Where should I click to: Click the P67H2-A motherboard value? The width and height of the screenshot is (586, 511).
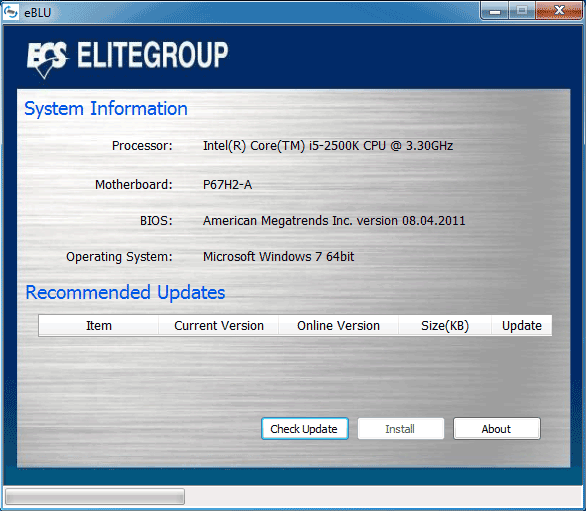pos(227,185)
